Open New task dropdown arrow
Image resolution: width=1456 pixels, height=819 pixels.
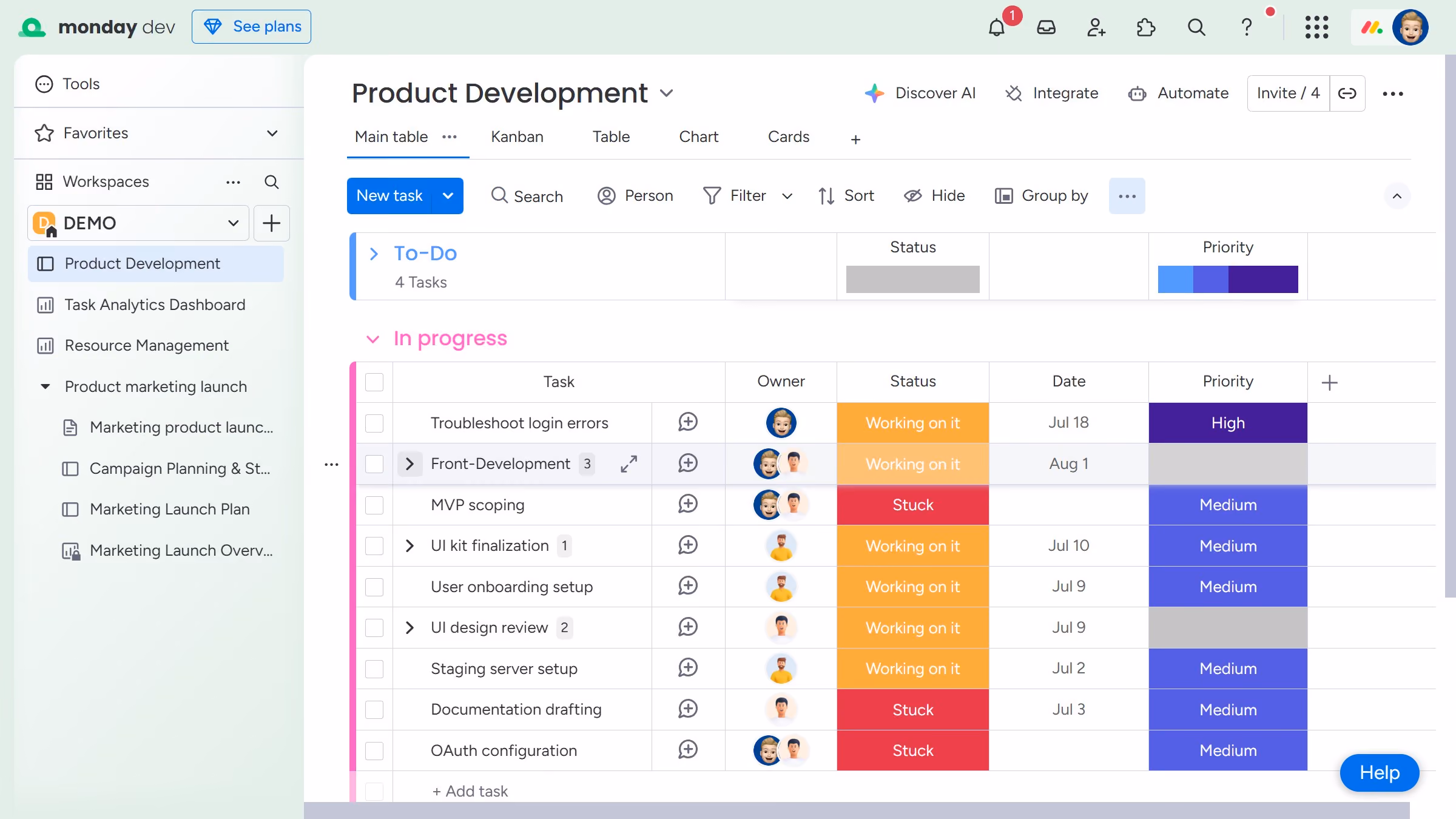[448, 196]
